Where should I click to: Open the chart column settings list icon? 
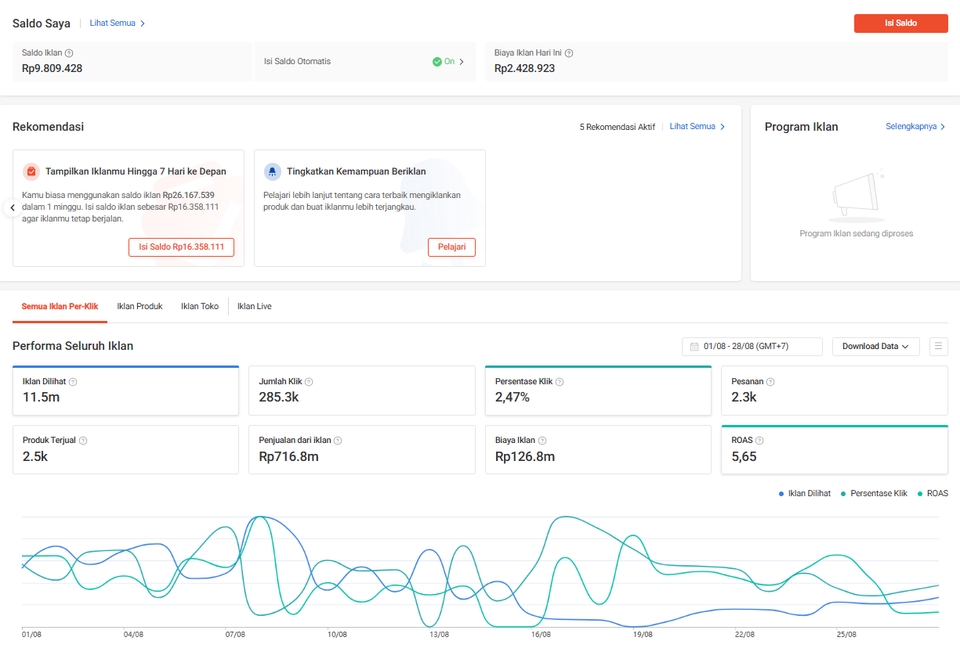[938, 346]
